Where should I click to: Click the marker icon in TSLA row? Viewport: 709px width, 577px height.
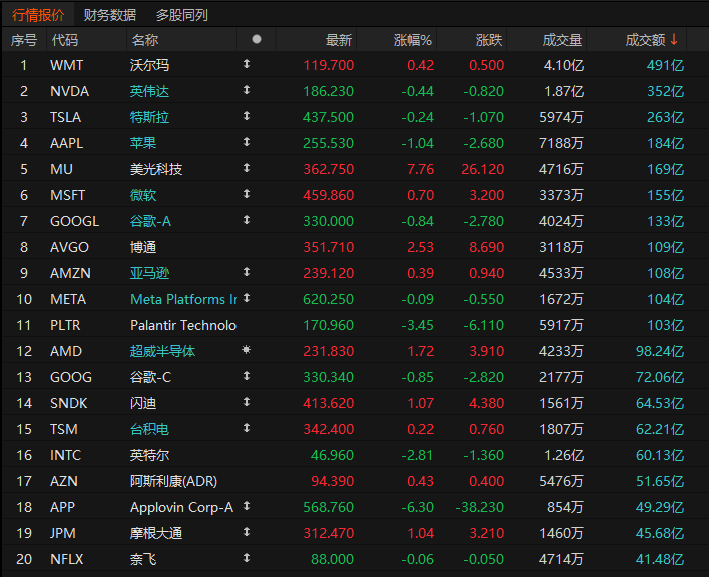click(x=247, y=116)
